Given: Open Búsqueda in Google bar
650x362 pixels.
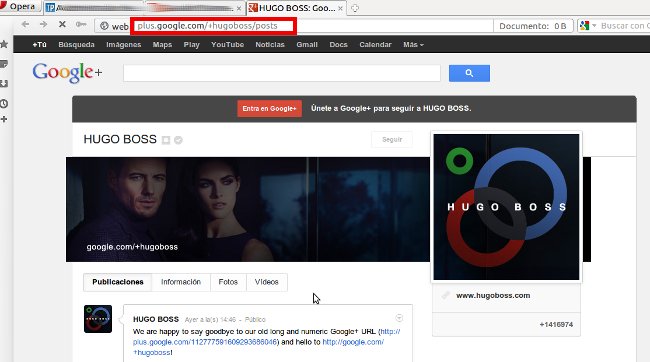Looking at the screenshot, I should pyautogui.click(x=76, y=44).
